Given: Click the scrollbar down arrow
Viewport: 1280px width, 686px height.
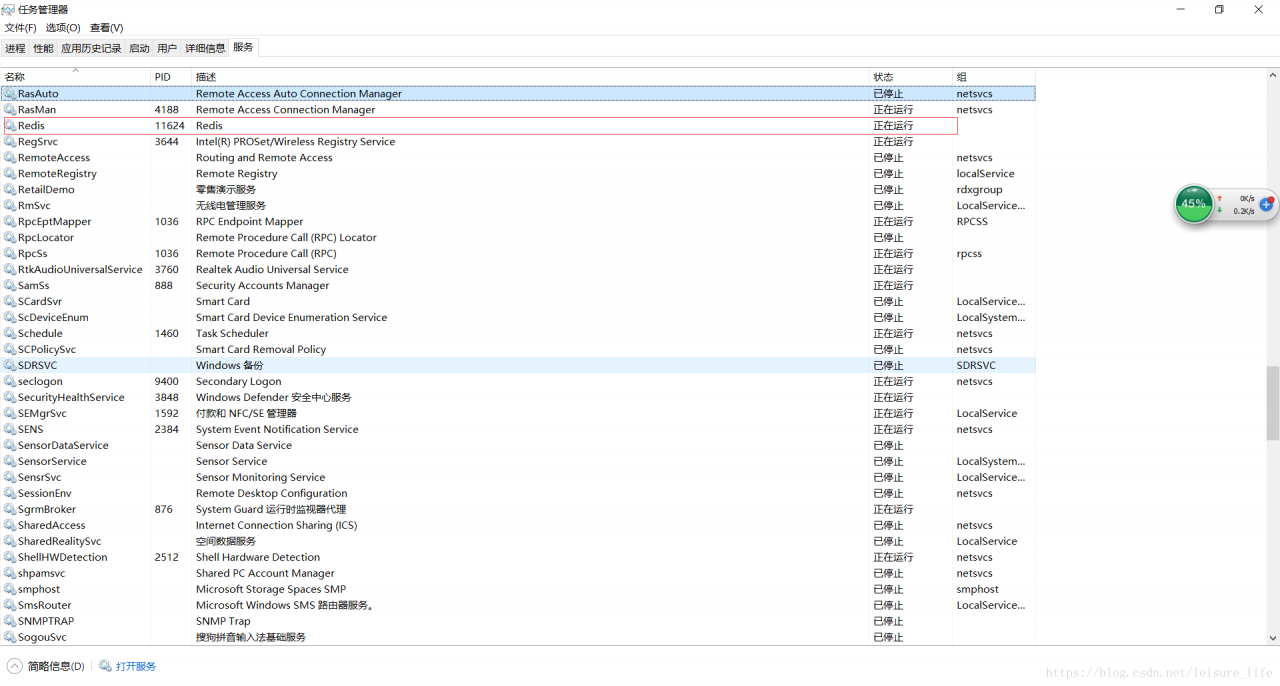Looking at the screenshot, I should click(1273, 638).
